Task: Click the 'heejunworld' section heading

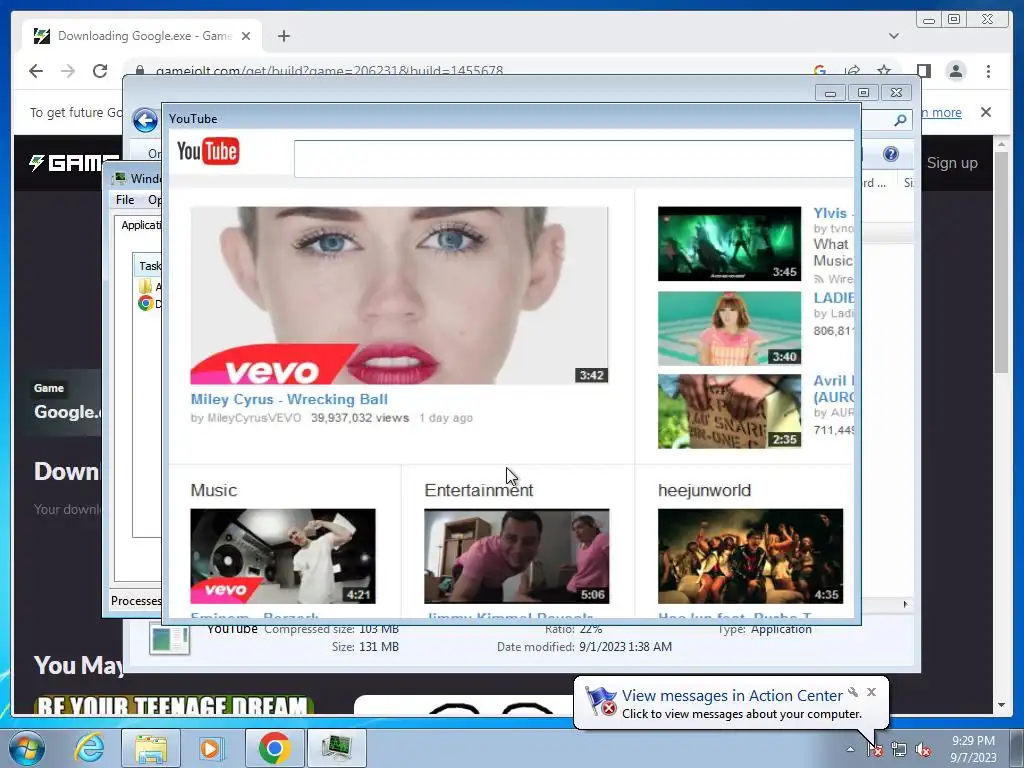Action: coord(705,490)
